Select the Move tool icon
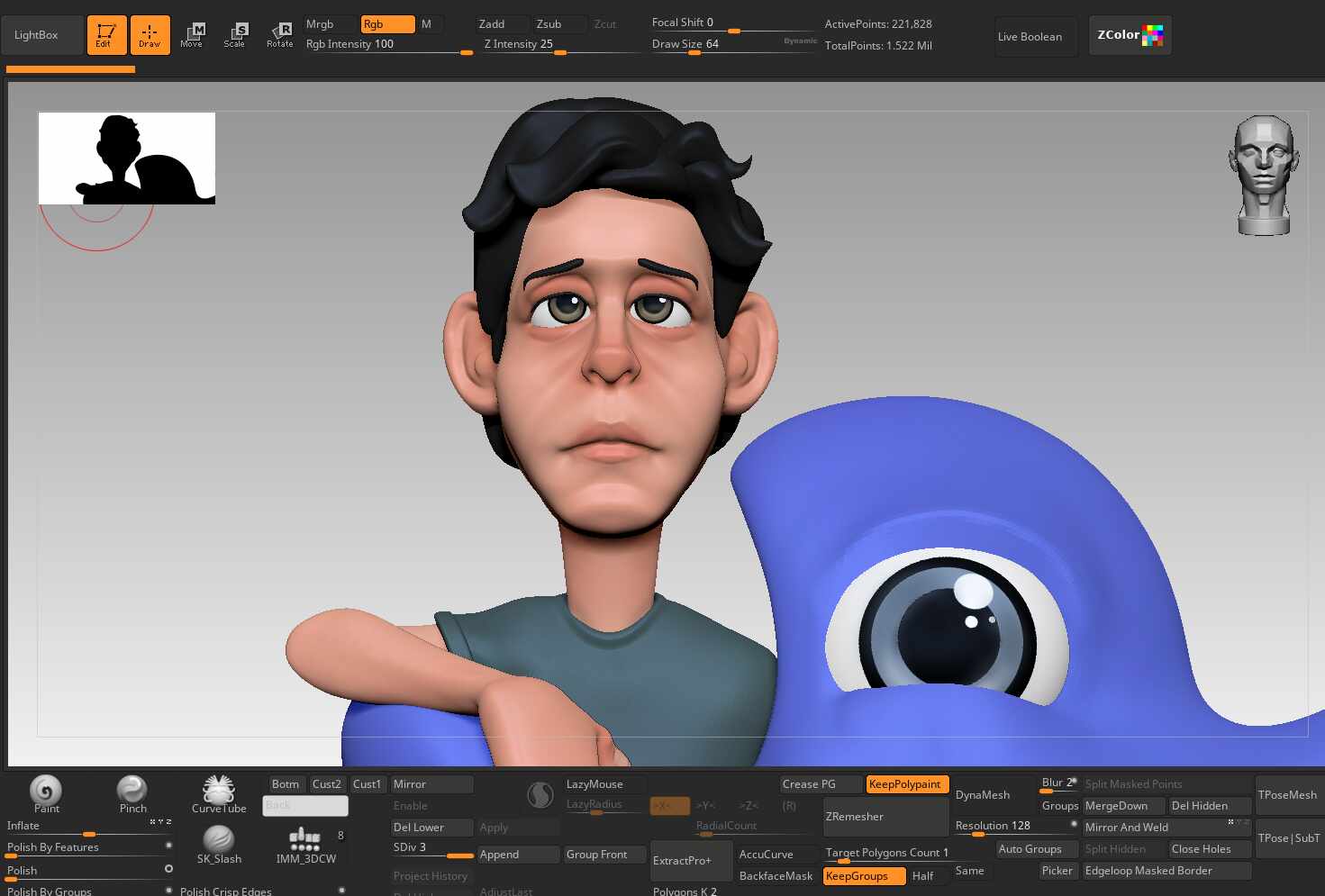This screenshot has height=896, width=1325. (x=192, y=35)
